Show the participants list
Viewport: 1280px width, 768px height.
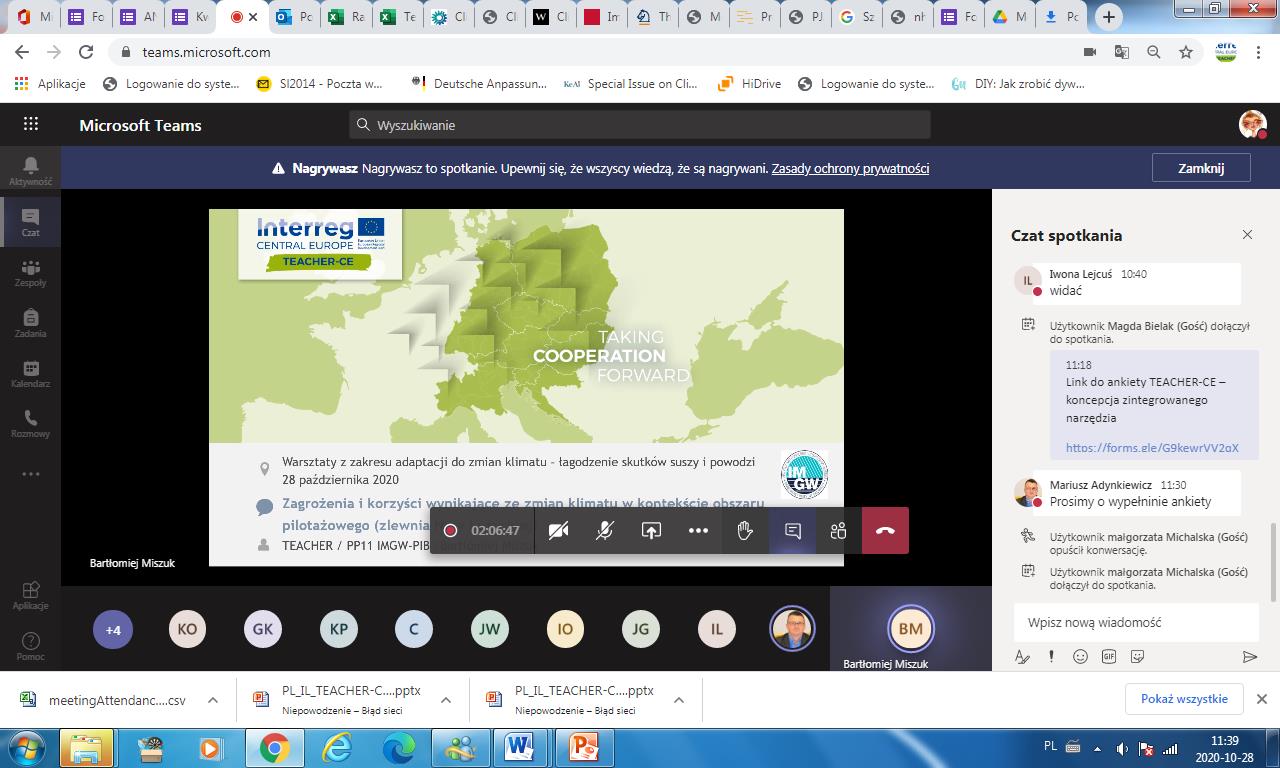click(838, 530)
